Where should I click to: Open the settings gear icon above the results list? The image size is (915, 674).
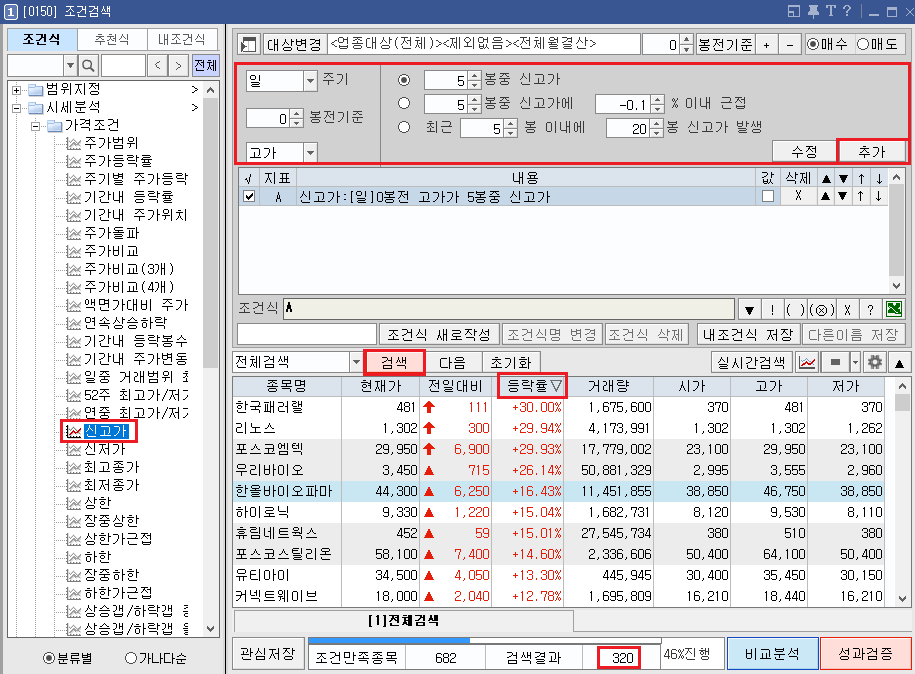(875, 364)
